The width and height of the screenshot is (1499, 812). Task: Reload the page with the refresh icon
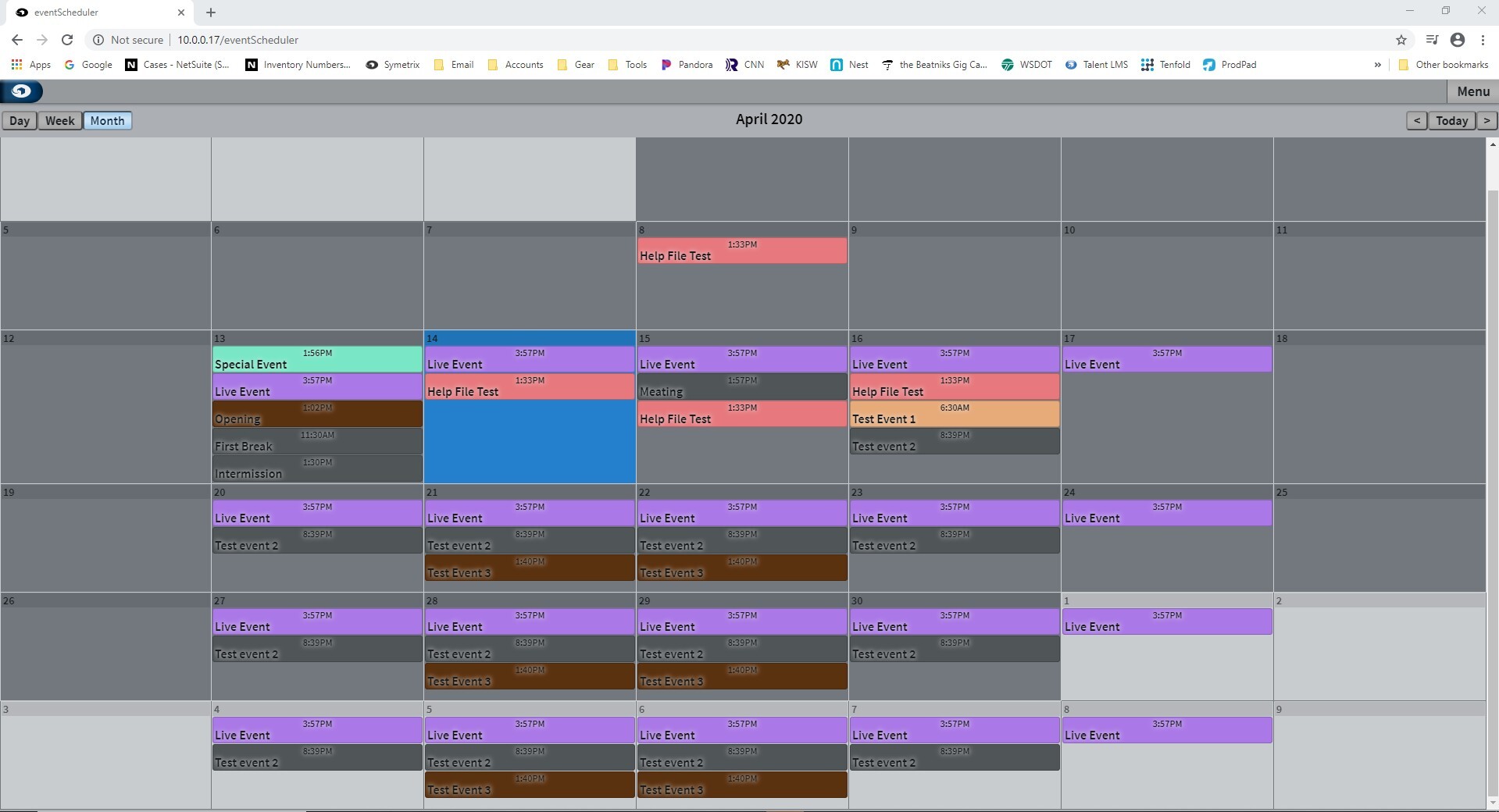coord(67,40)
